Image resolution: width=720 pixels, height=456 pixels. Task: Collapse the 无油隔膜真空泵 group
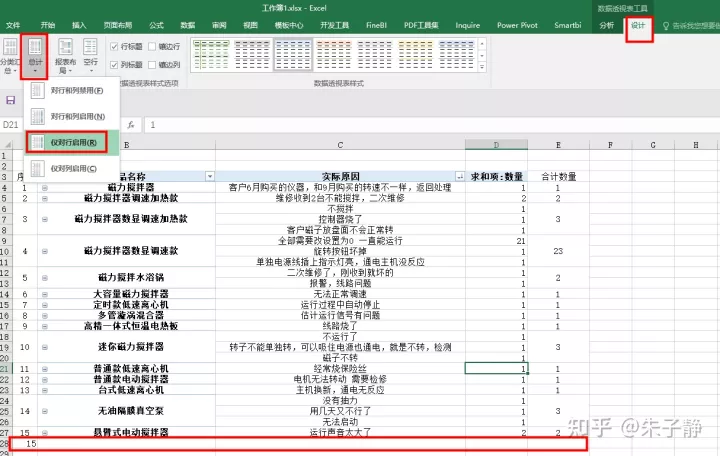[x=45, y=411]
